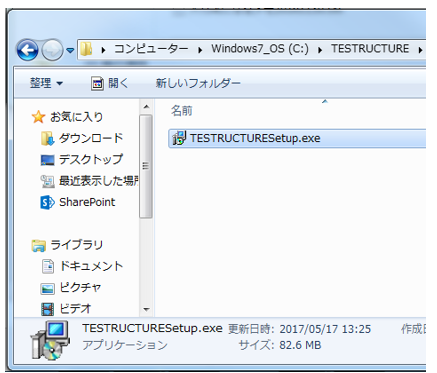The width and height of the screenshot is (437, 373).
Task: Click the Forward navigation arrow button
Action: click(52, 50)
